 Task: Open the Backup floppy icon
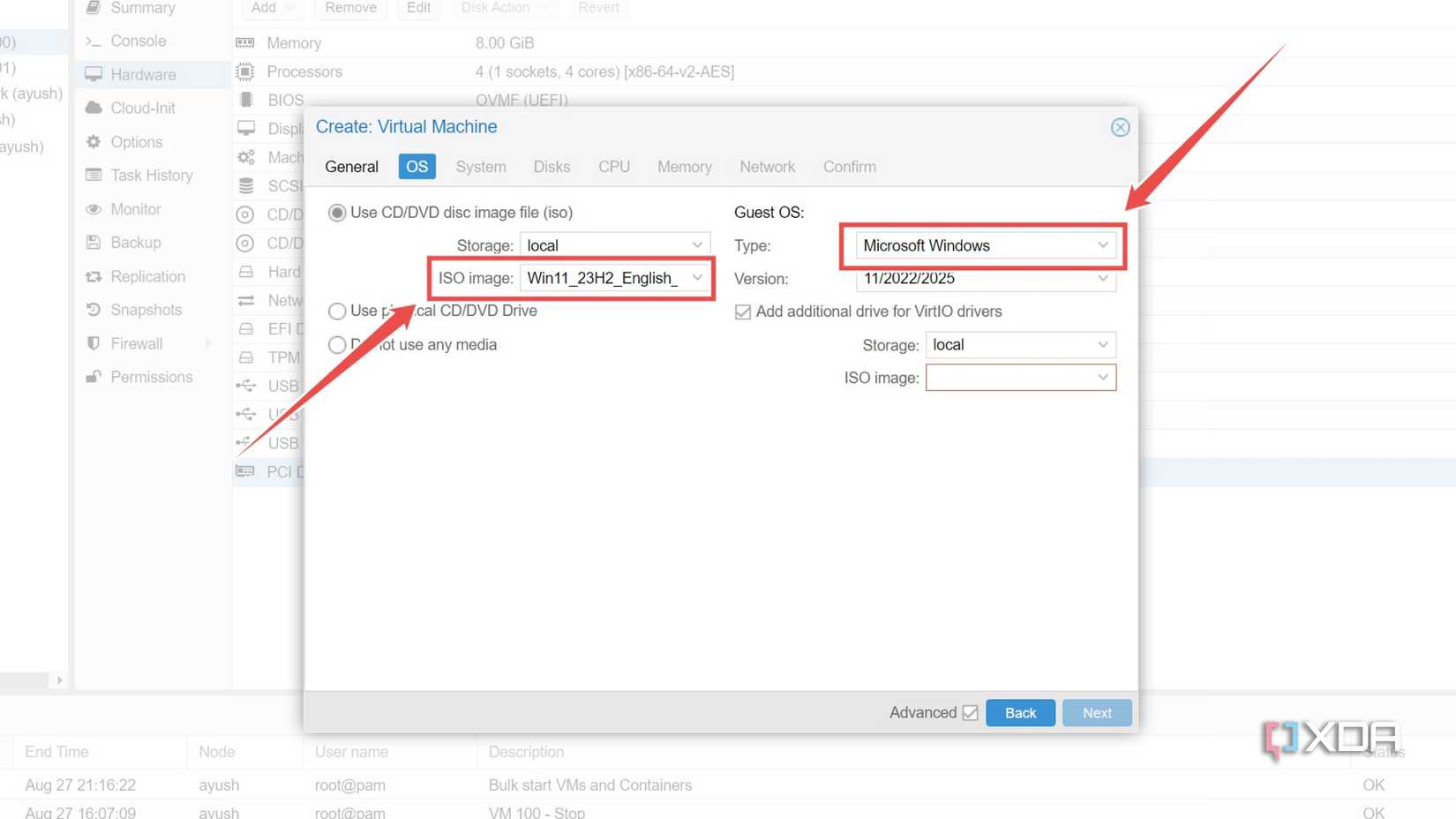point(94,242)
